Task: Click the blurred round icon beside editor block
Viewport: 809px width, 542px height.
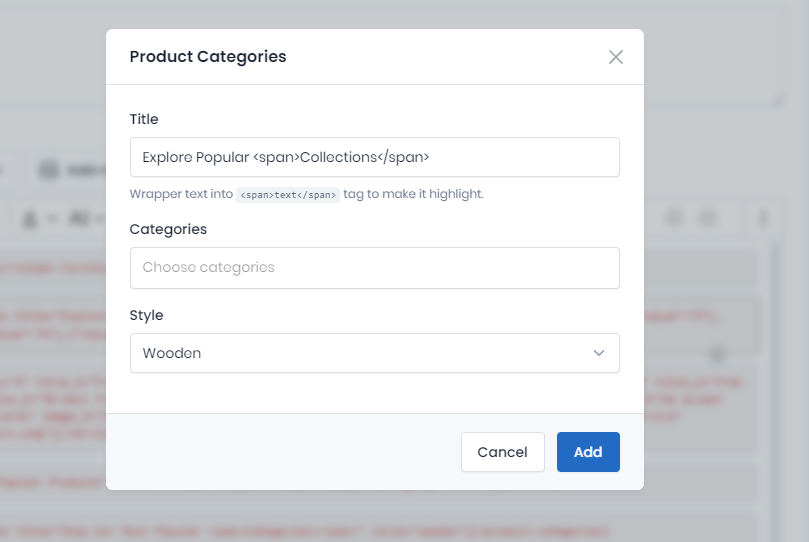Action: click(717, 353)
